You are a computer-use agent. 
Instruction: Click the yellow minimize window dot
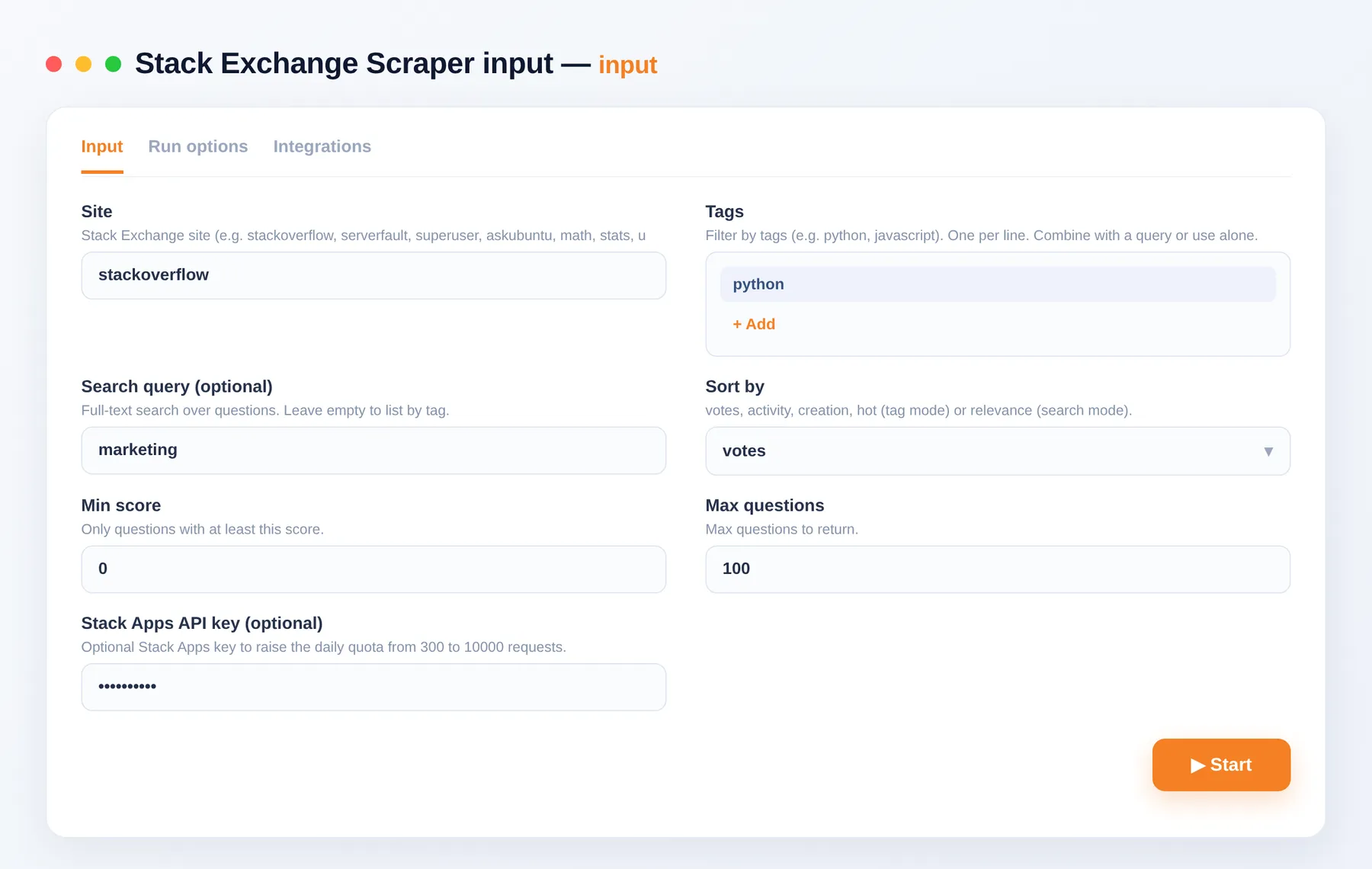[x=83, y=64]
